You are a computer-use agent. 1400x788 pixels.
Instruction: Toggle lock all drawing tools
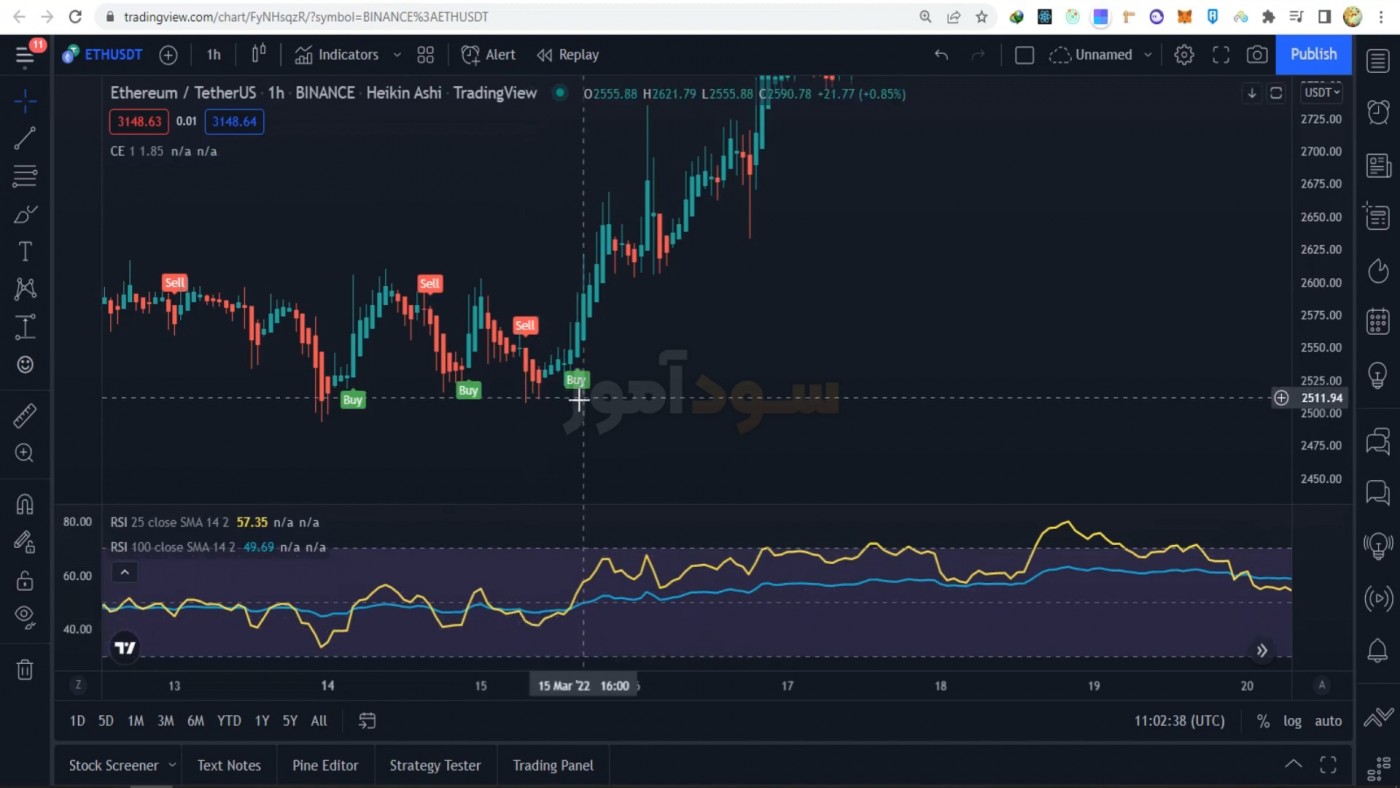(25, 580)
